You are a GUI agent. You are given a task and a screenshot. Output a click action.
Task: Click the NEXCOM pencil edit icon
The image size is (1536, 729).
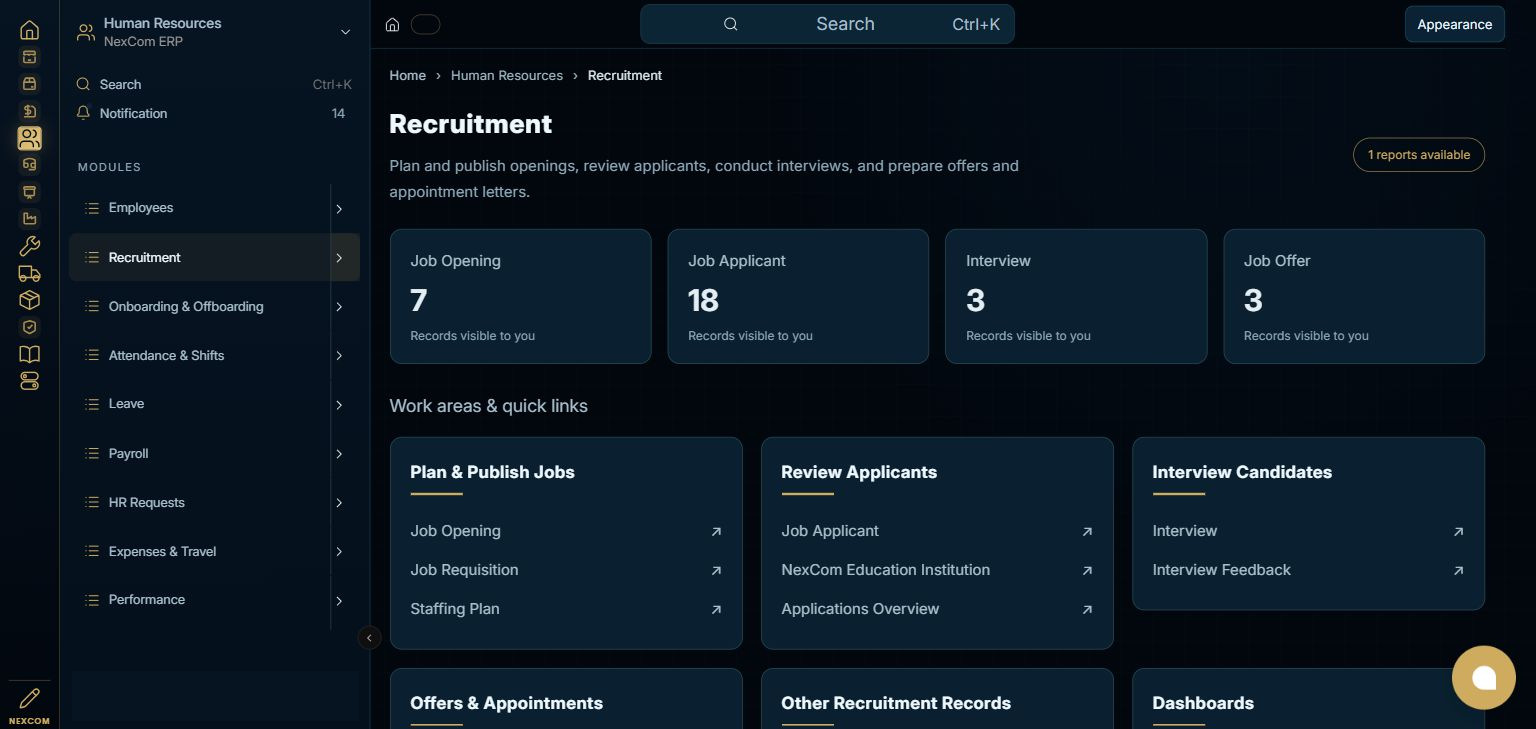(x=30, y=698)
